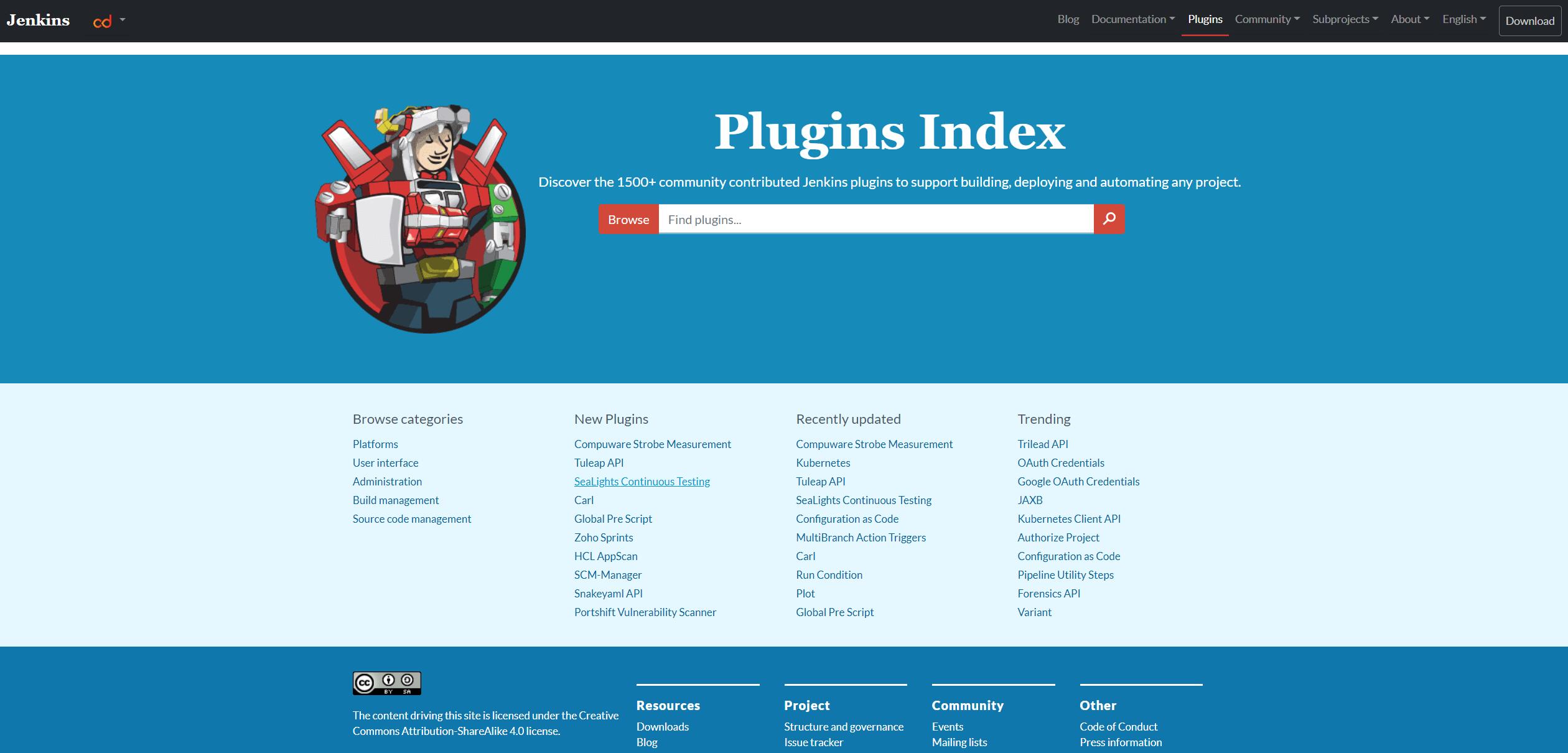Focus the Find plugins search field
This screenshot has height=753, width=1568.
pyautogui.click(x=875, y=220)
